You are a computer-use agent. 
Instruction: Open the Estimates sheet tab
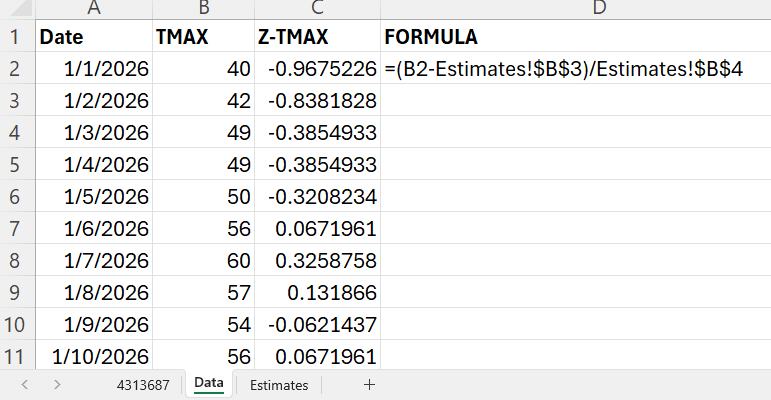click(279, 385)
